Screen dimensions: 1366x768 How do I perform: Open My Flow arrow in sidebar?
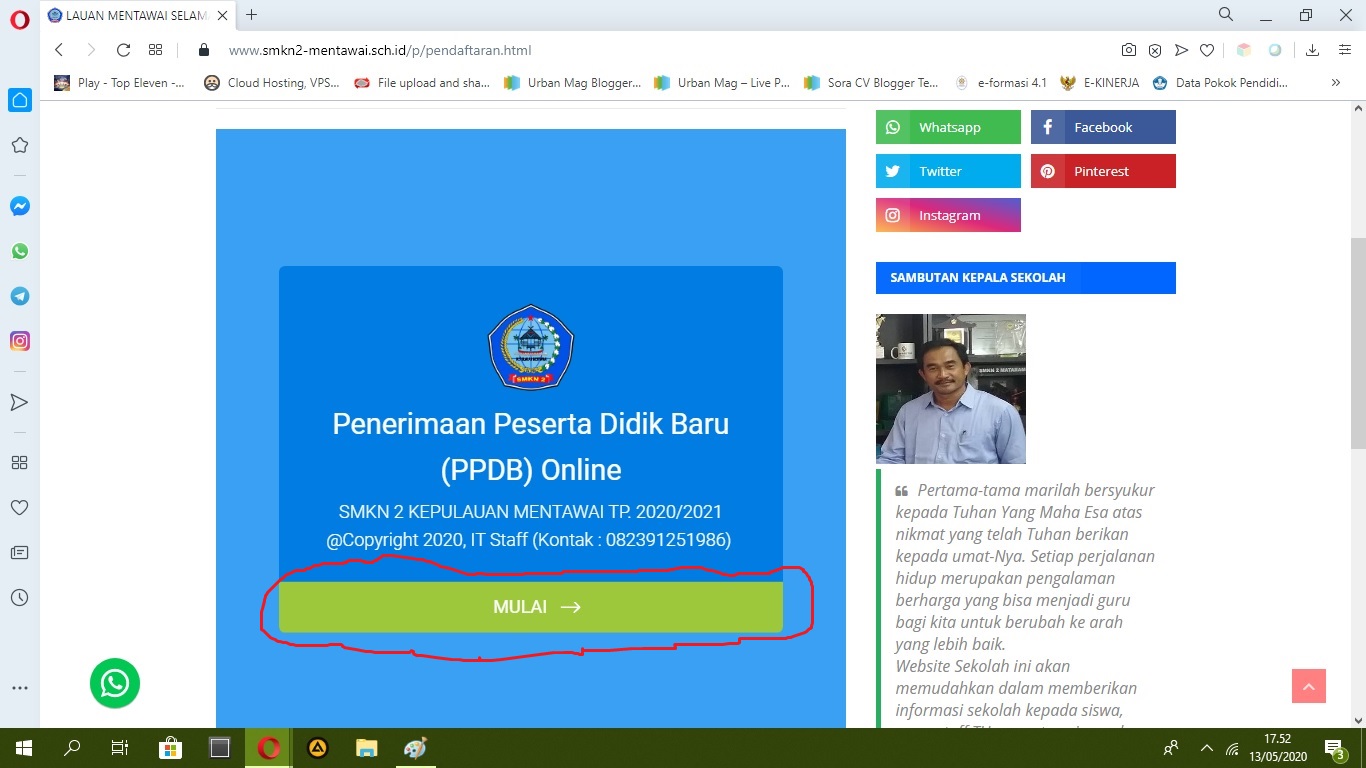[x=19, y=402]
